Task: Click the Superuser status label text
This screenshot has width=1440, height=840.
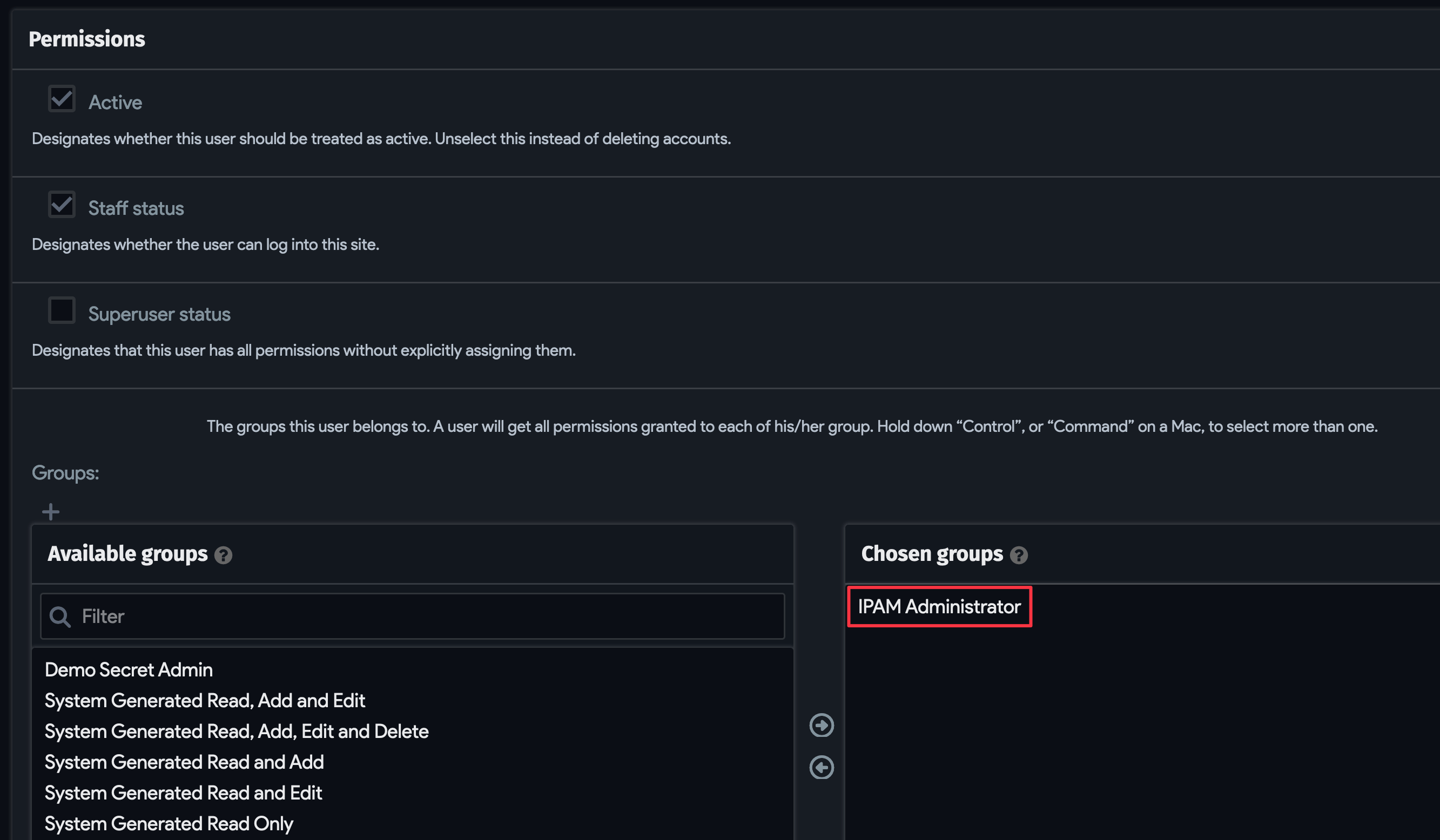Action: pyautogui.click(x=159, y=314)
